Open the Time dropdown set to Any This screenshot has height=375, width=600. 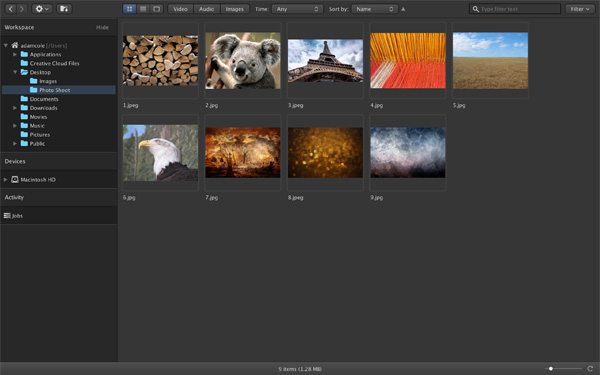(x=297, y=9)
